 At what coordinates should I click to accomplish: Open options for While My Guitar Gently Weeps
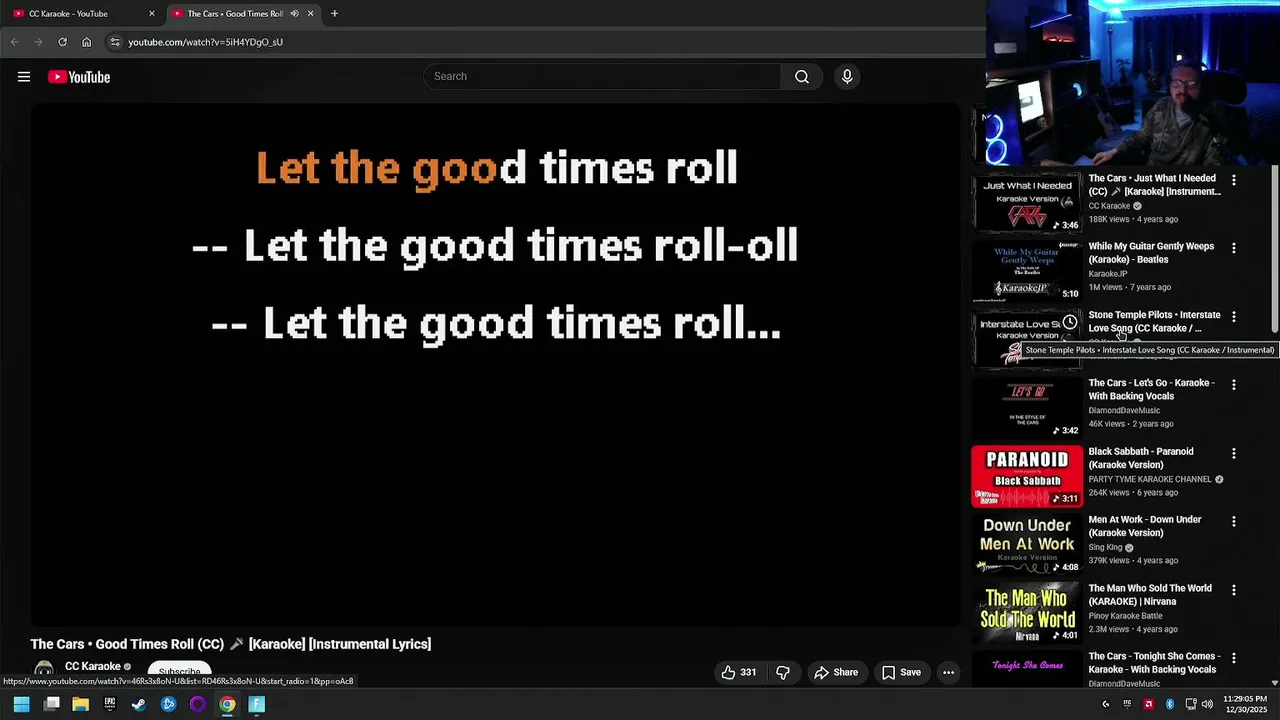click(x=1233, y=248)
